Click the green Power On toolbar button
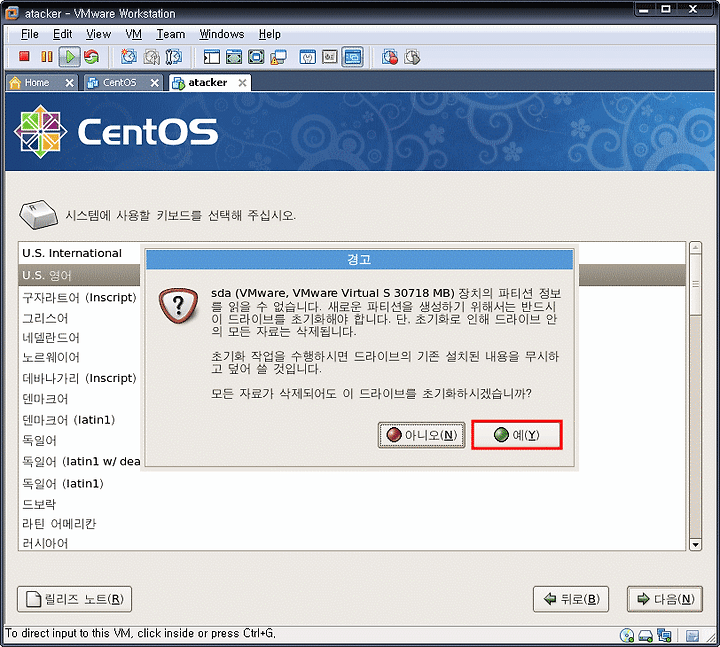This screenshot has height=647, width=720. tap(70, 57)
